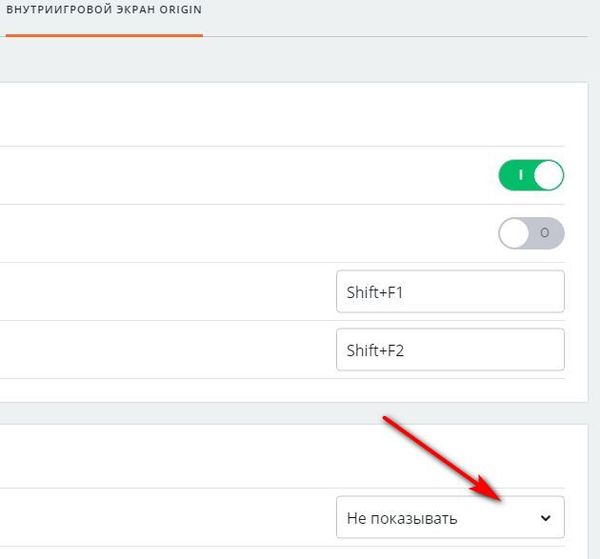Turn off the green enabled toggle
This screenshot has height=559, width=600.
tap(531, 175)
